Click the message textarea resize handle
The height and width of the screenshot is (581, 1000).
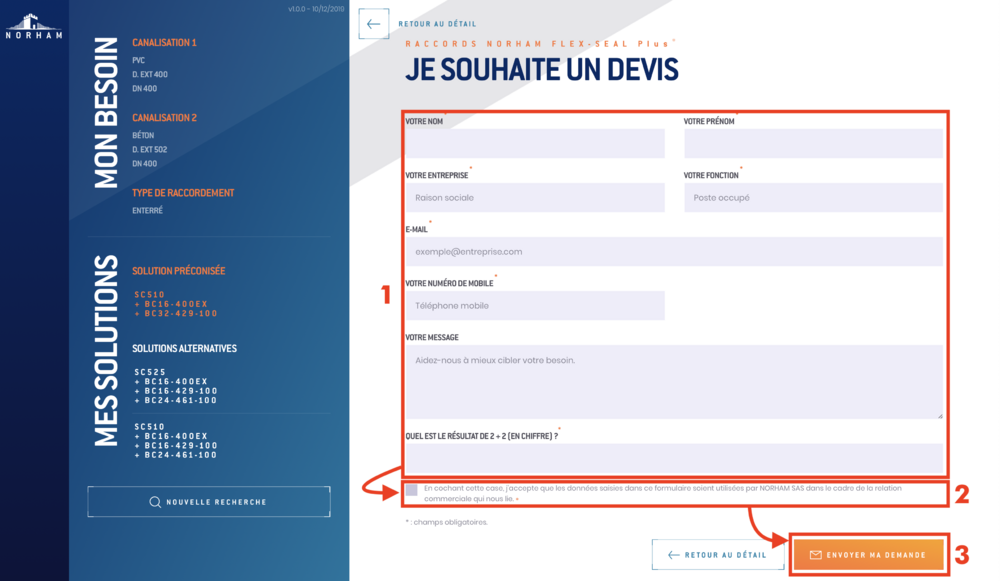[x=939, y=416]
